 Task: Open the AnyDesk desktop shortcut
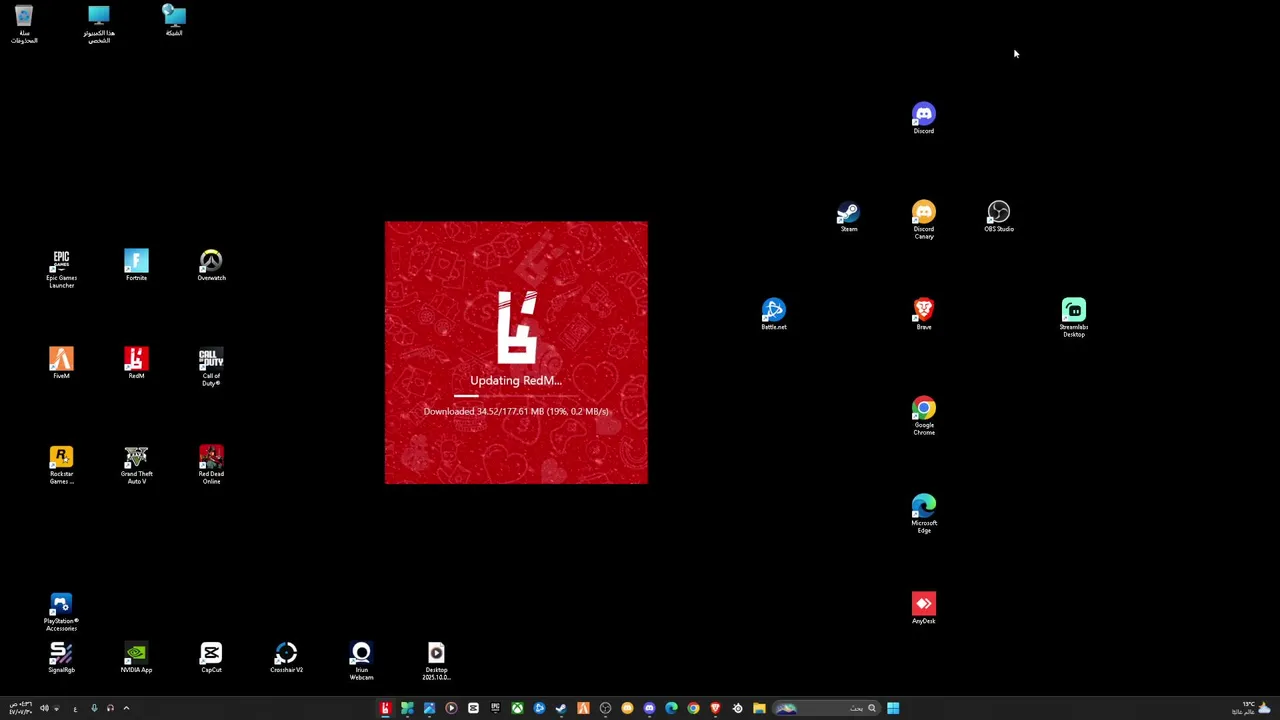[923, 608]
